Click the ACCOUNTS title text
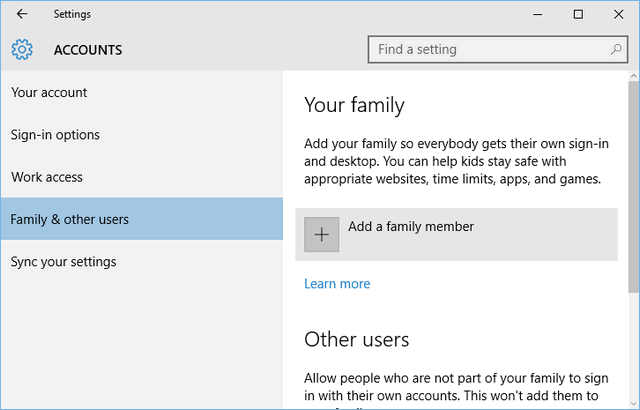This screenshot has width=640, height=410. [x=88, y=50]
